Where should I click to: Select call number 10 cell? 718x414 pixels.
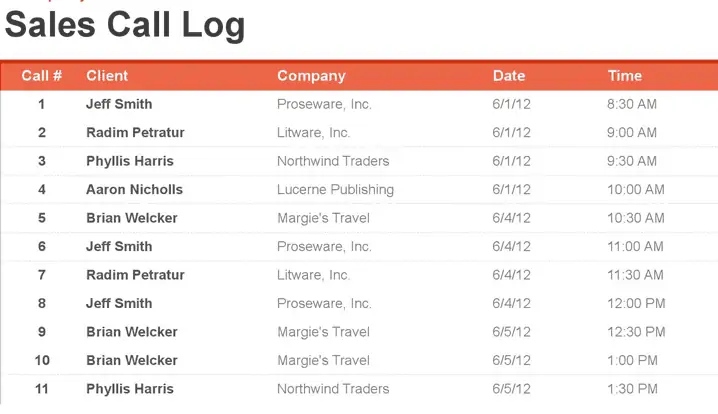pos(42,360)
